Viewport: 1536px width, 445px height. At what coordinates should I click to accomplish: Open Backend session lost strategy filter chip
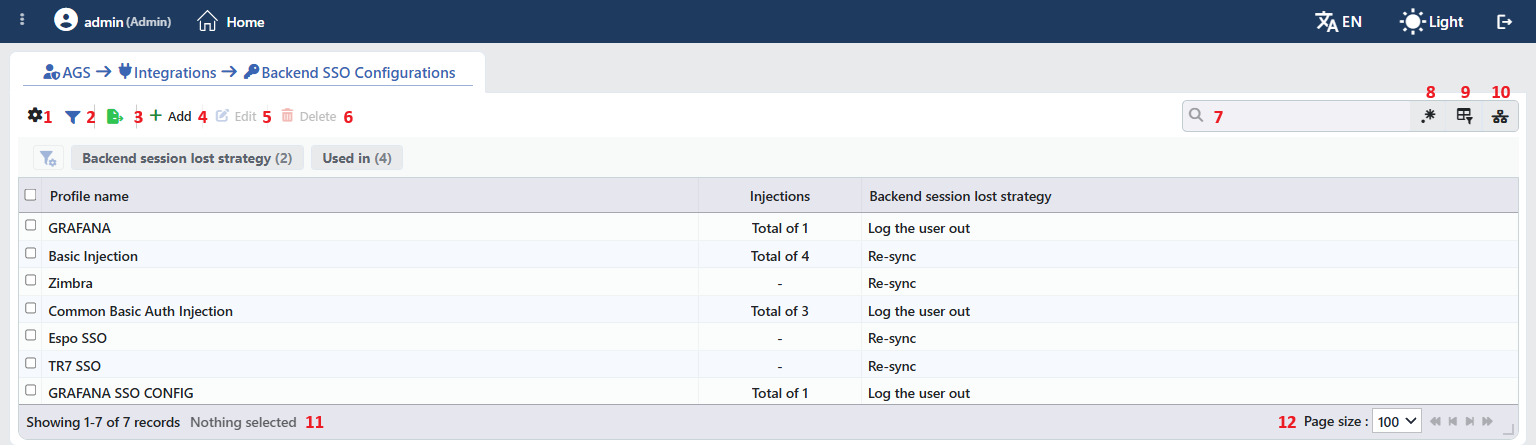(x=187, y=158)
